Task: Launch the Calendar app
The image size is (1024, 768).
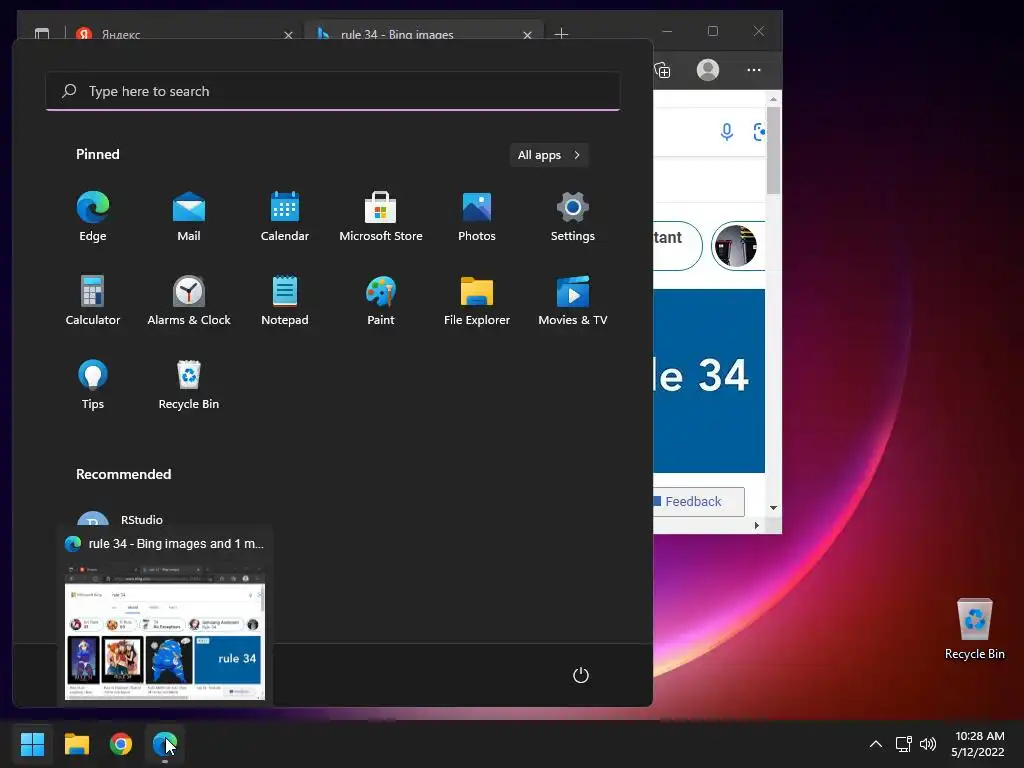Action: click(x=285, y=217)
